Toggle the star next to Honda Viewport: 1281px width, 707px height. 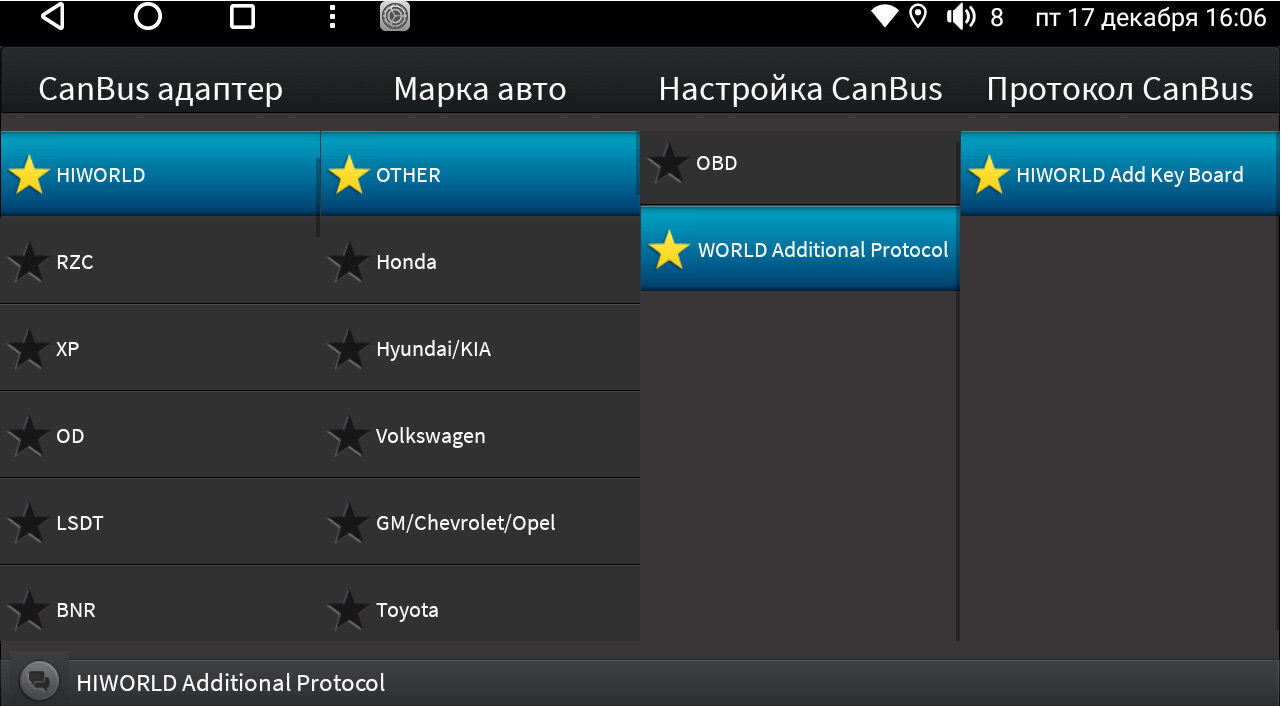pos(349,262)
